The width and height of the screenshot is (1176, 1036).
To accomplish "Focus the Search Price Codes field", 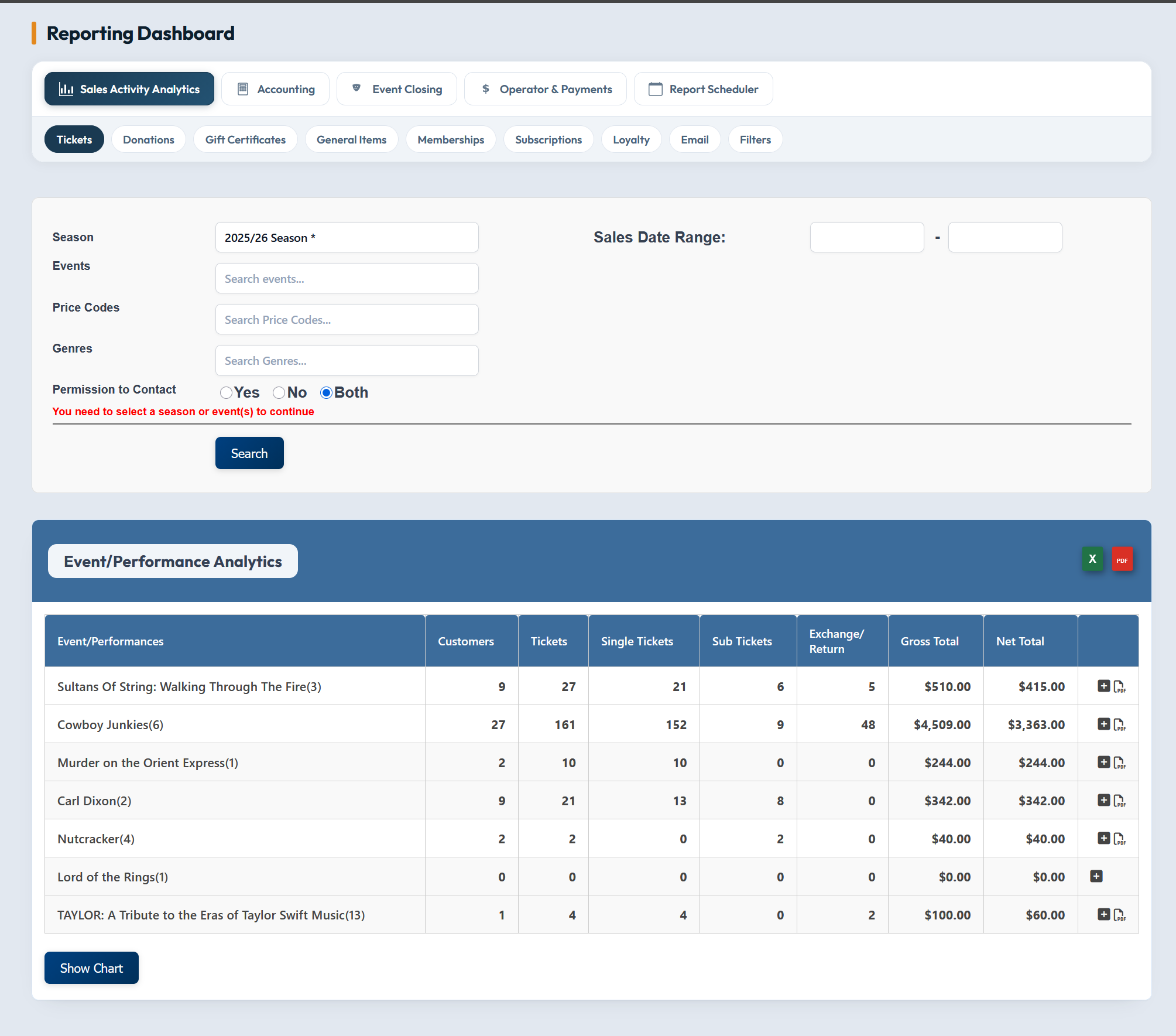I will (347, 319).
